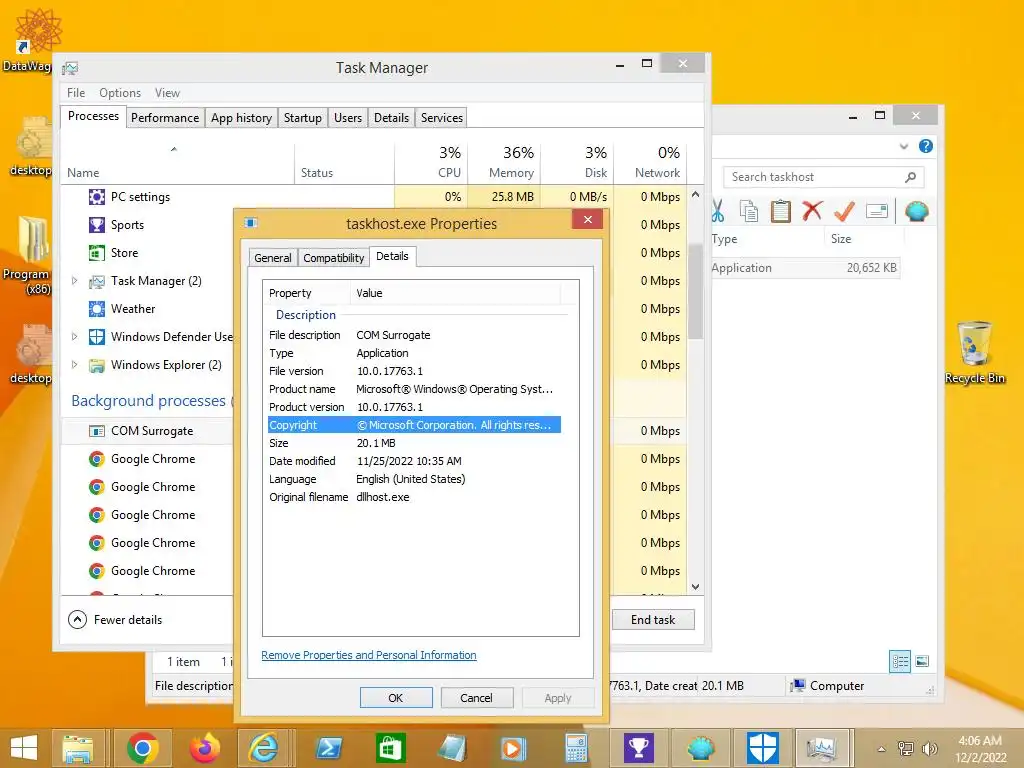Switch Explorer to large icons view
The image size is (1024, 768).
pos(922,662)
